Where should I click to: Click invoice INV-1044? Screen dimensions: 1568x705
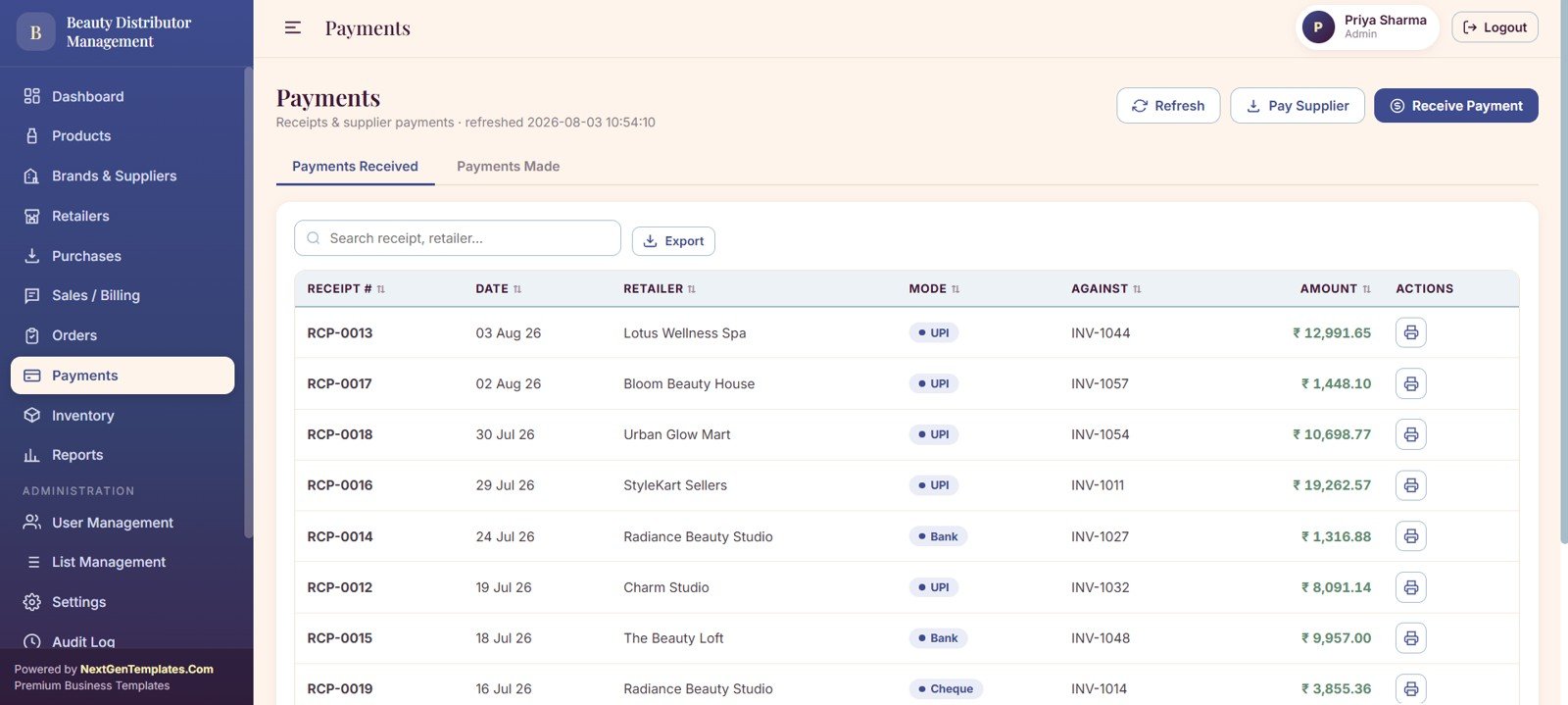[1101, 333]
